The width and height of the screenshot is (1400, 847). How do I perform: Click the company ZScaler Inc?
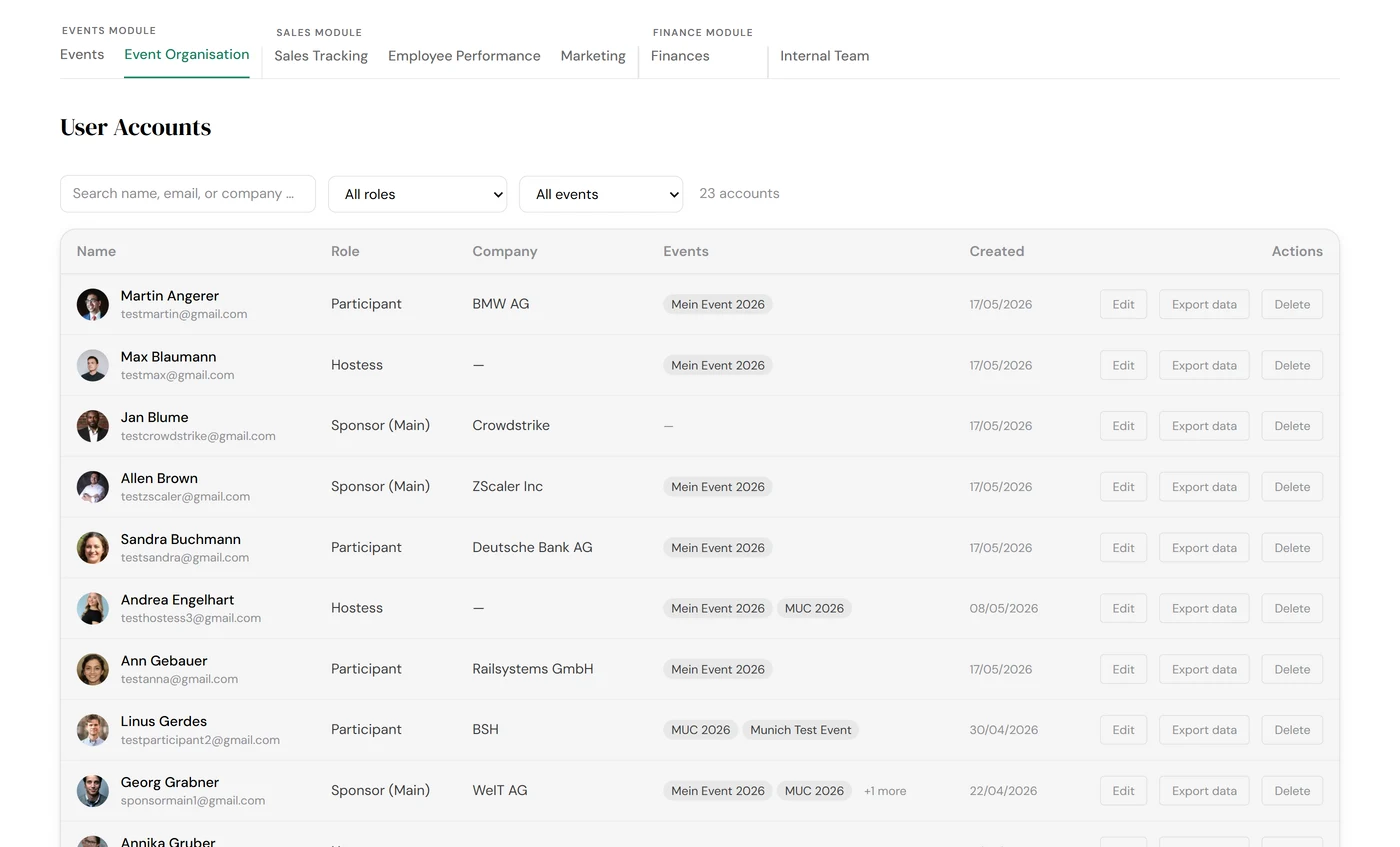(x=508, y=487)
